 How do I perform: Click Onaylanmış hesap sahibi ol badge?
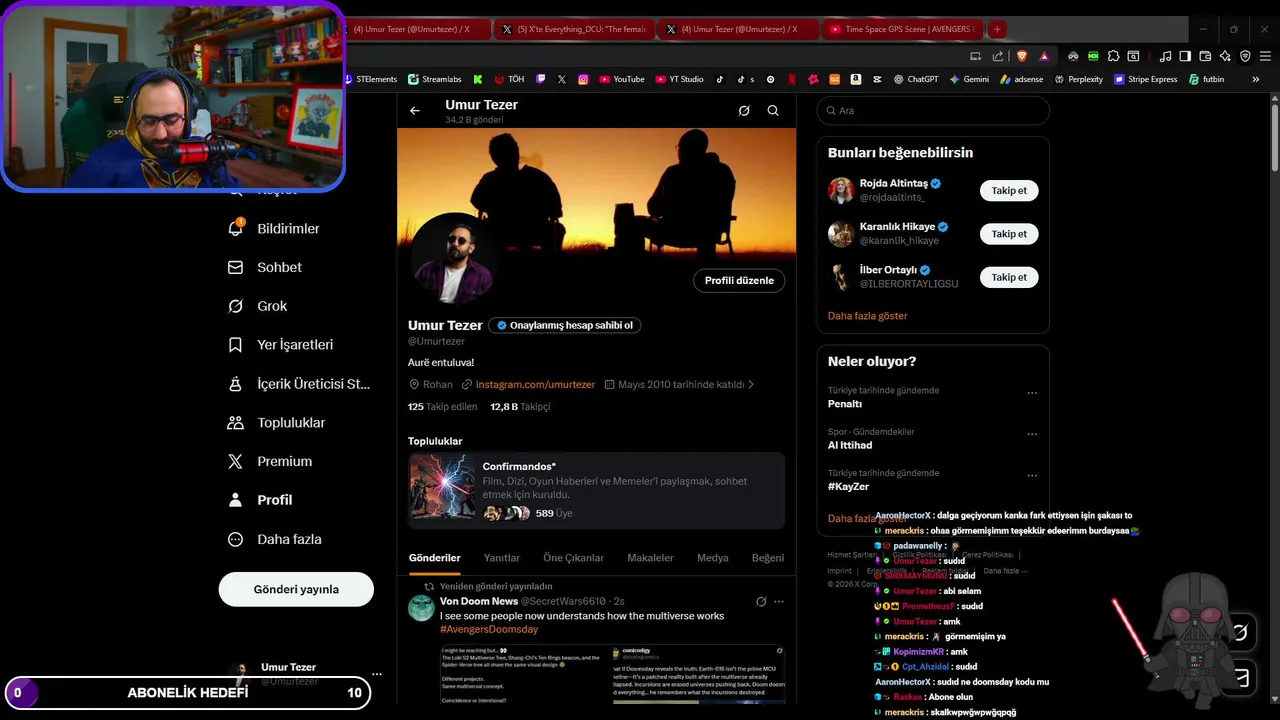pyautogui.click(x=565, y=325)
